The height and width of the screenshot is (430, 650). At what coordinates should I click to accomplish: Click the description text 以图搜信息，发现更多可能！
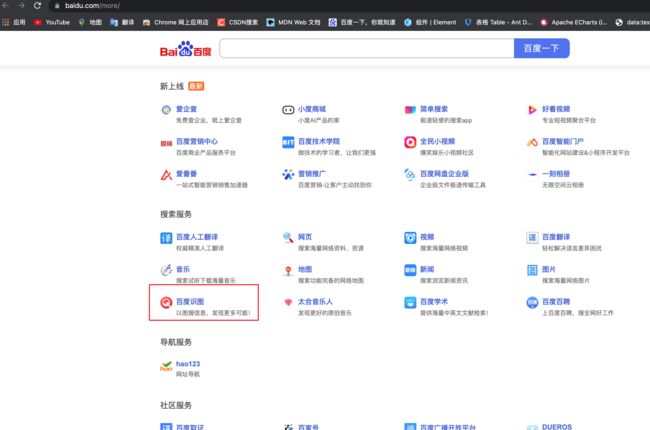(x=213, y=313)
